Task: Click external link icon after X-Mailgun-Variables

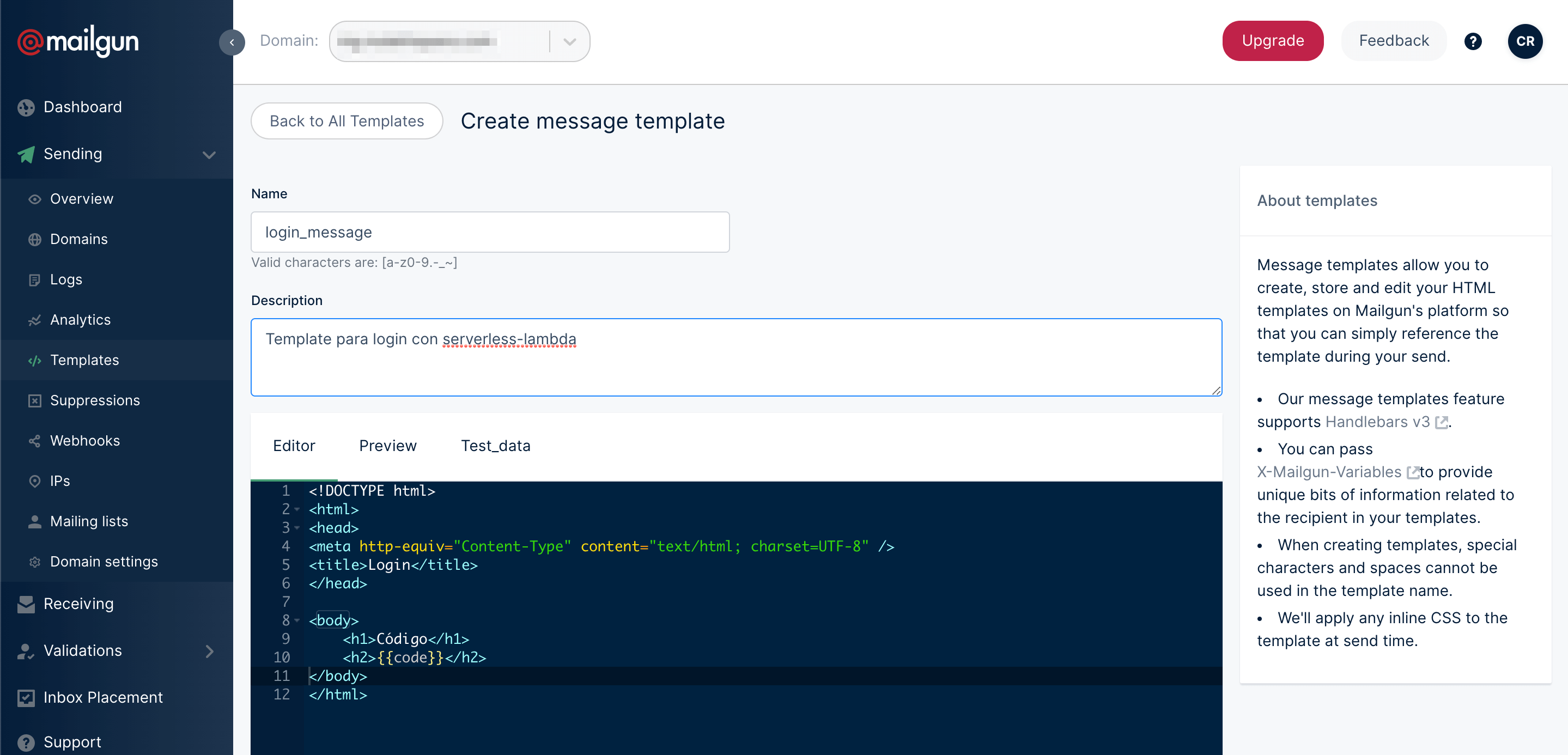Action: (1412, 472)
